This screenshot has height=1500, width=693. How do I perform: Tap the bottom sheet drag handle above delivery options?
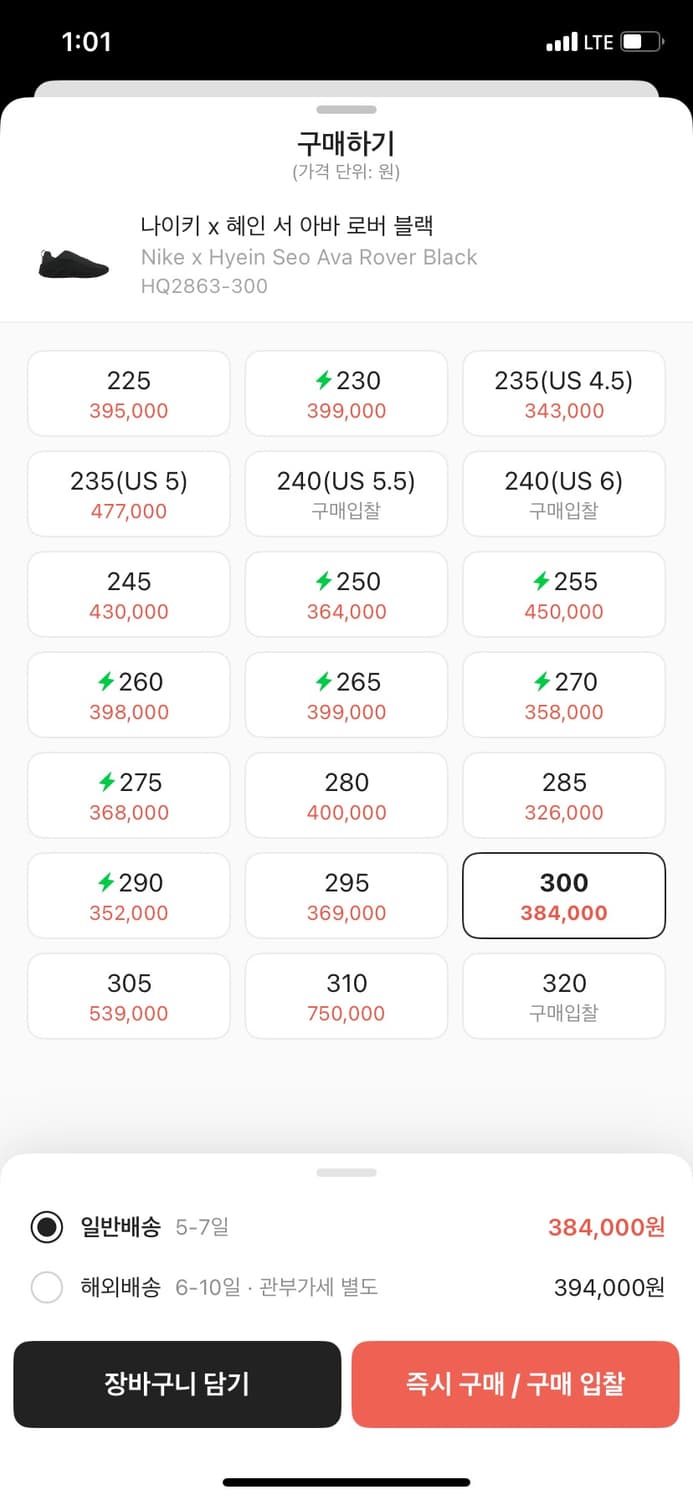point(346,1170)
